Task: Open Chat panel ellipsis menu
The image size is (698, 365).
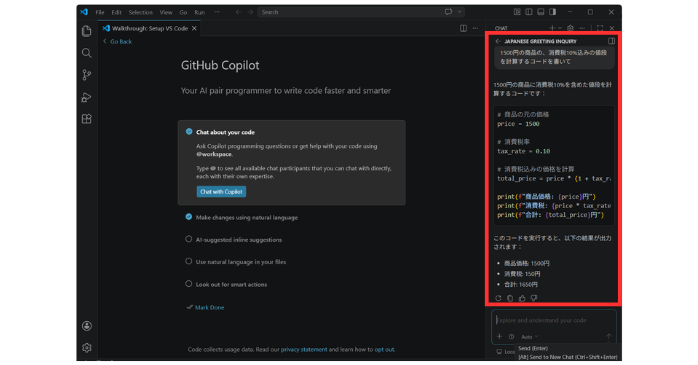Action: point(582,28)
